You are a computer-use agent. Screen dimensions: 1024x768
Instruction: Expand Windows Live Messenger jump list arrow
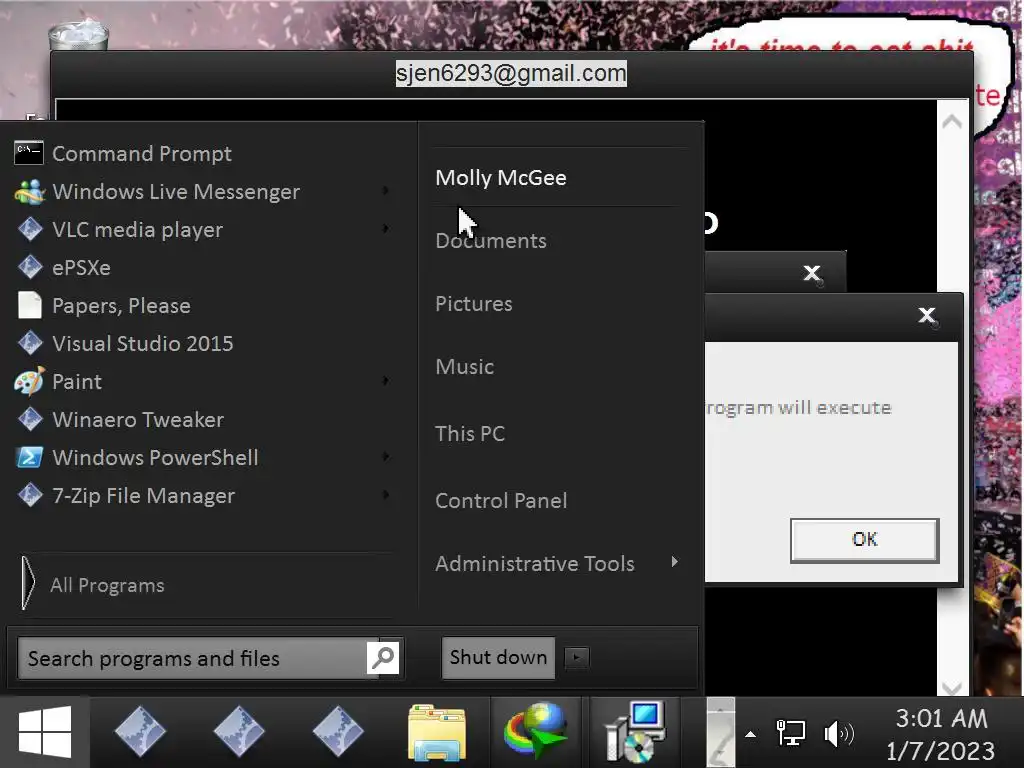click(x=385, y=191)
